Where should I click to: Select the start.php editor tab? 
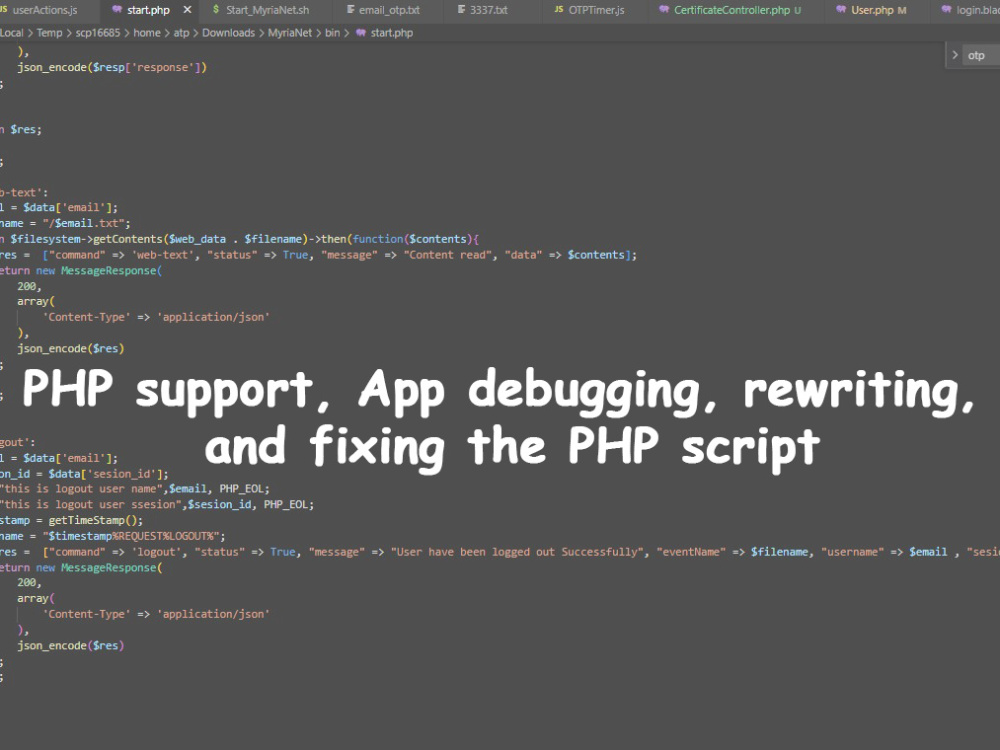pyautogui.click(x=148, y=10)
